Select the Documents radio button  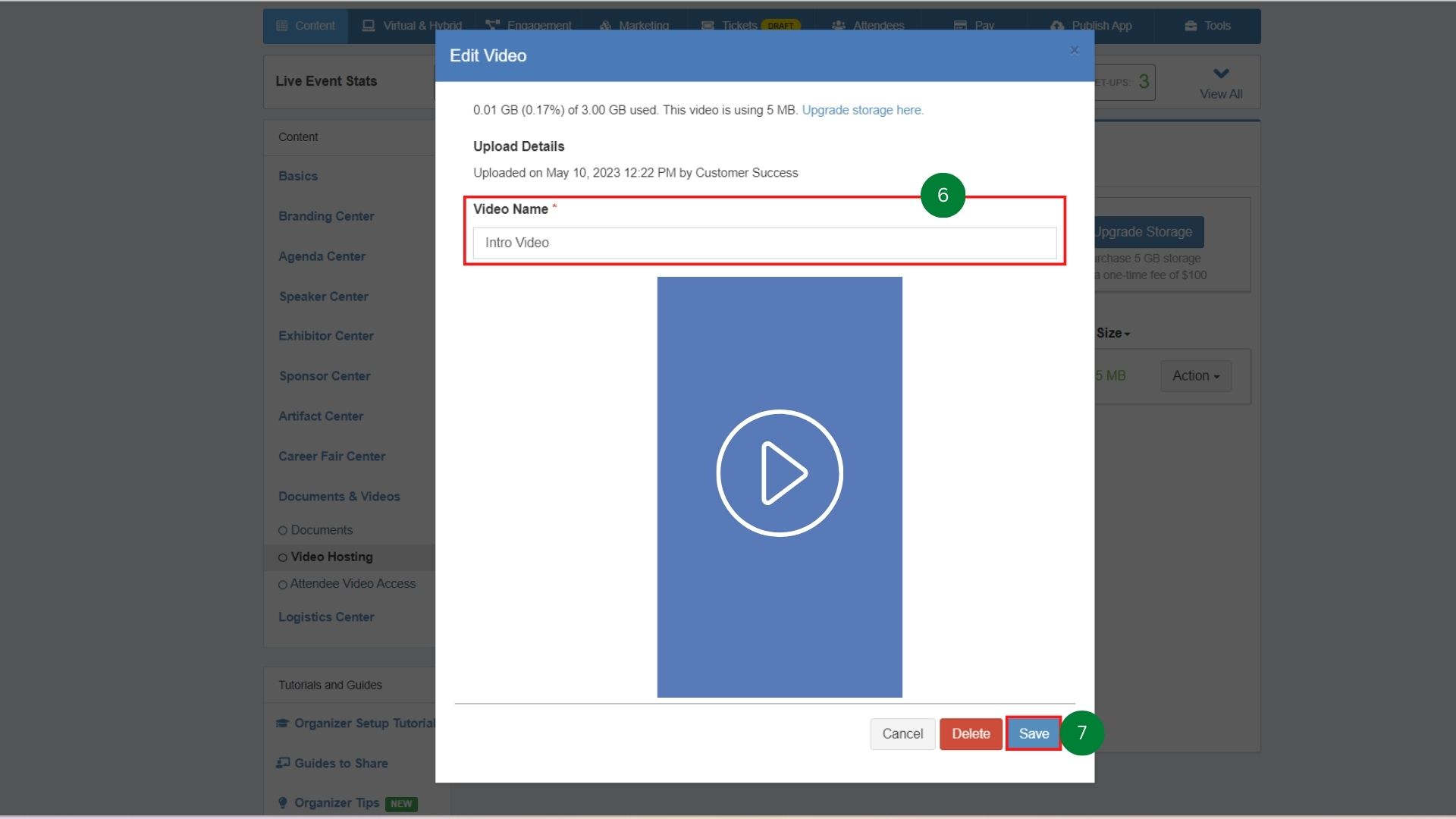tap(283, 530)
